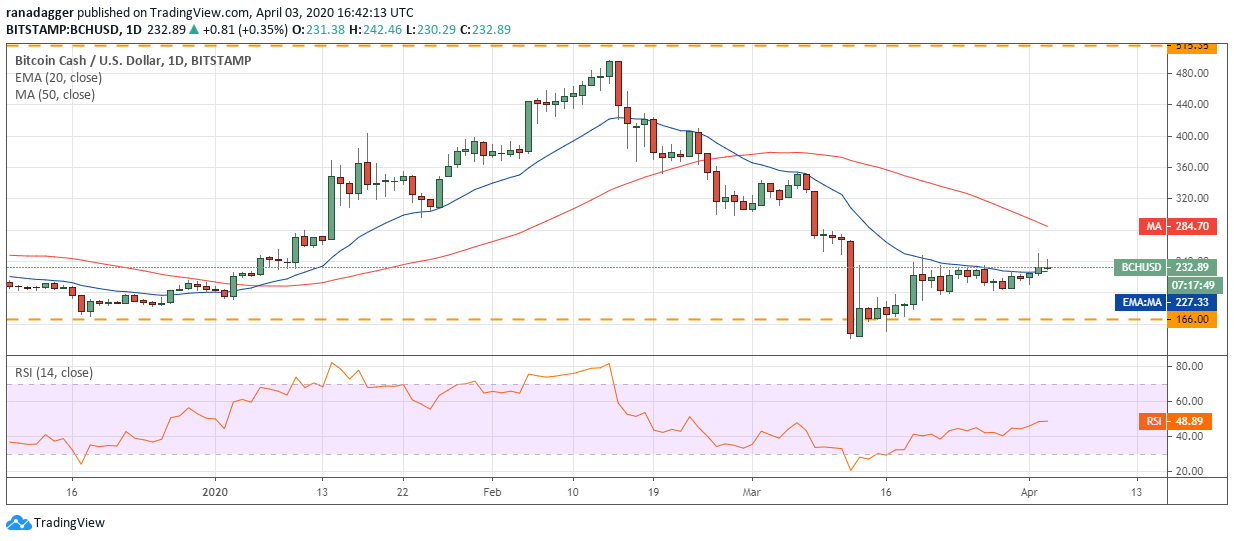Select the MA (50, close) indicator legend
The height and width of the screenshot is (541, 1234).
pos(55,95)
